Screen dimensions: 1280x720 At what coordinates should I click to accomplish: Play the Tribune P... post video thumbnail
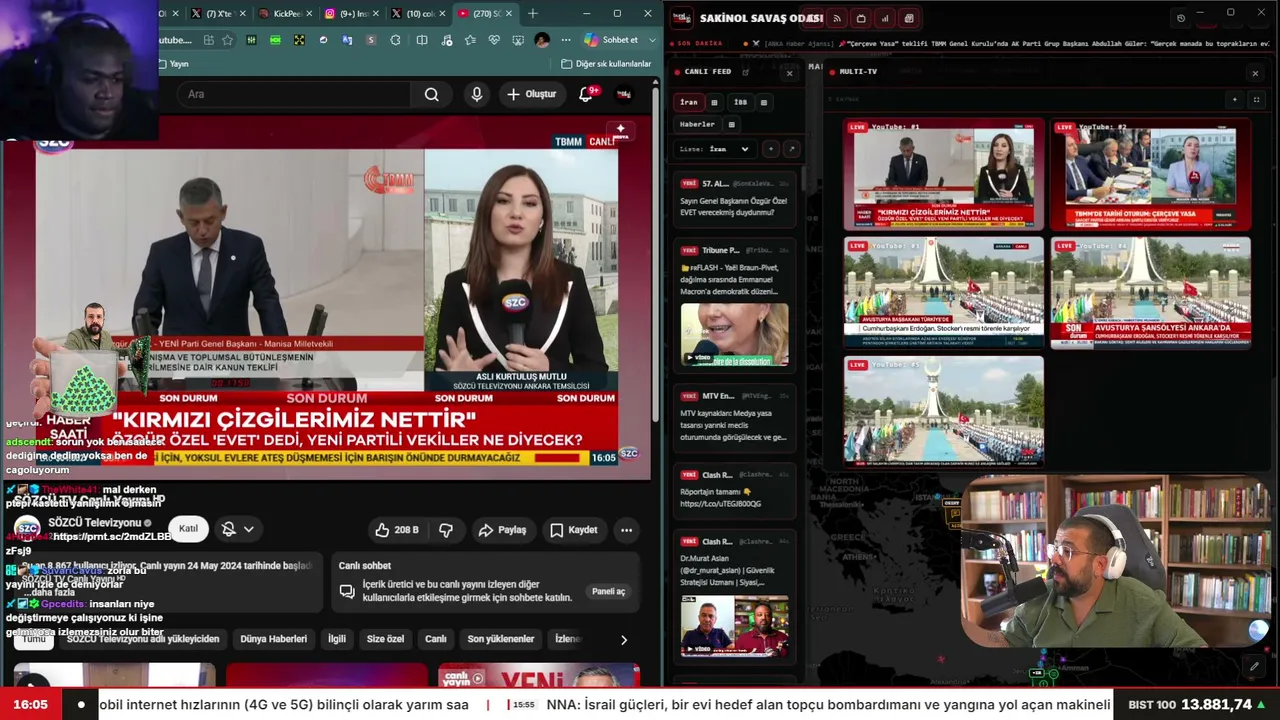point(735,334)
